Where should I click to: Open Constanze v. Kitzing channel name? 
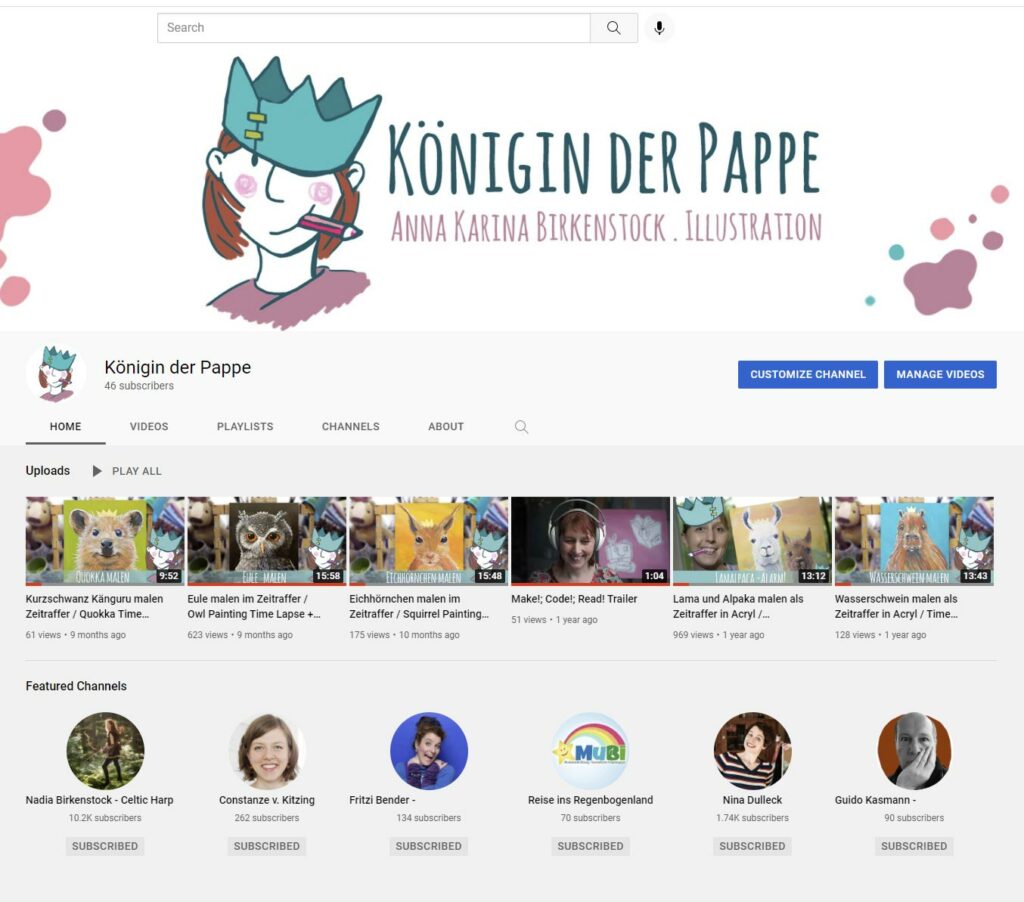(267, 799)
